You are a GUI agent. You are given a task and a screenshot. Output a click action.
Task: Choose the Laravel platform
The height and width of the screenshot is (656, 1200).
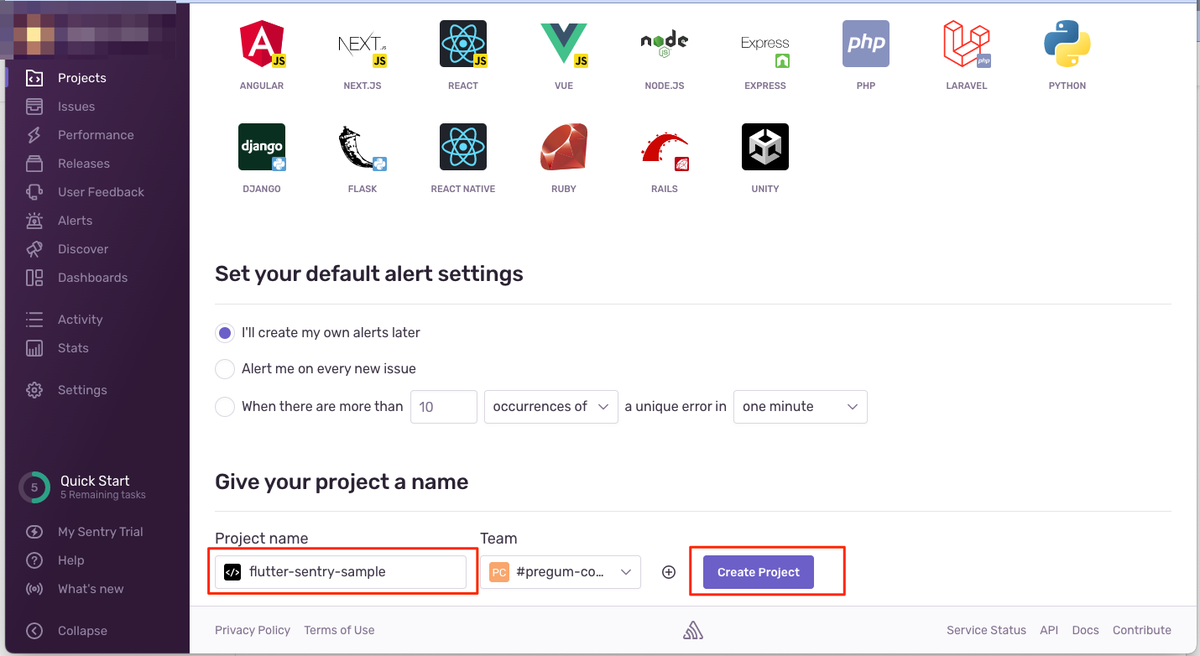click(965, 45)
